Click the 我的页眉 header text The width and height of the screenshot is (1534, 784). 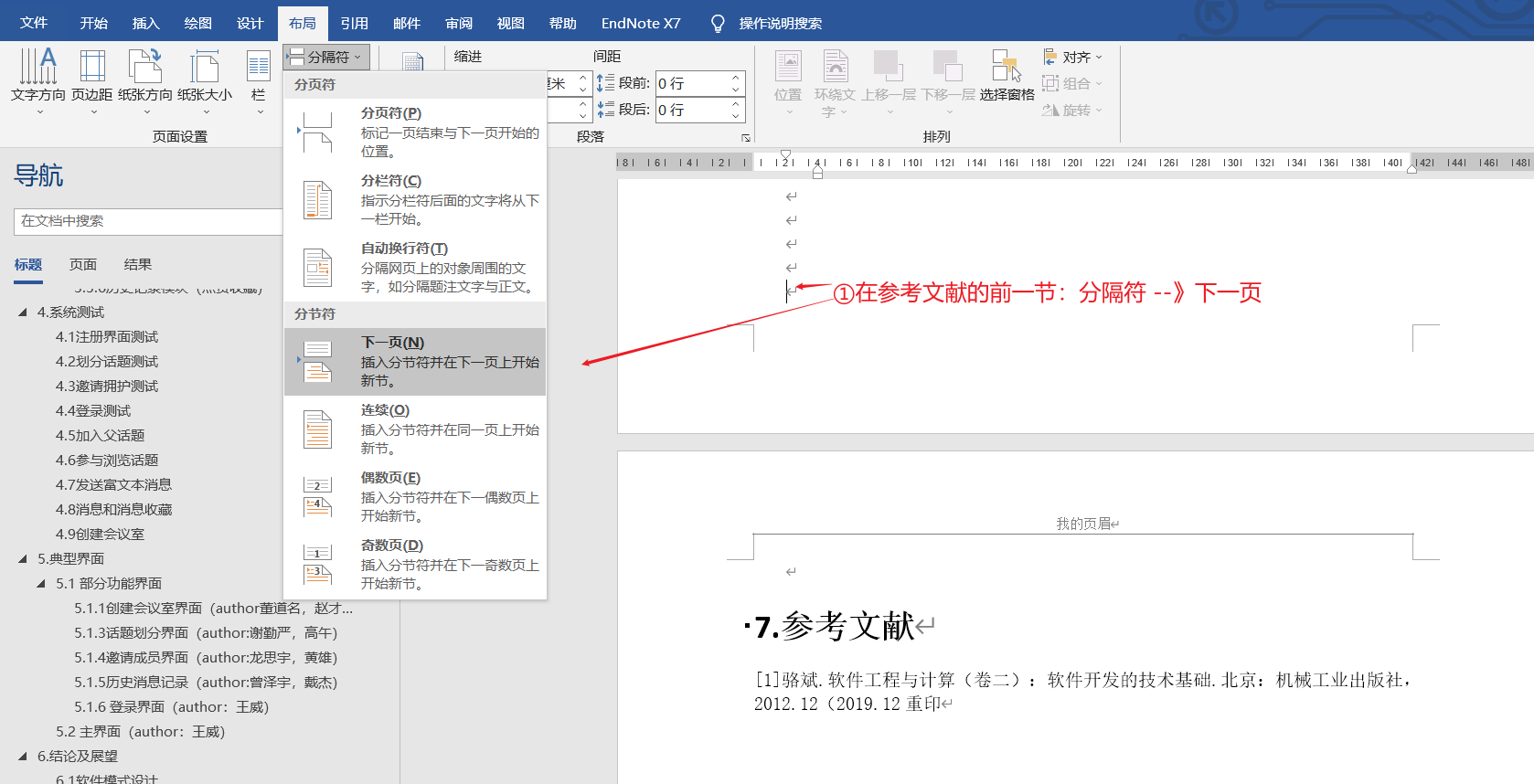pyautogui.click(x=1084, y=524)
